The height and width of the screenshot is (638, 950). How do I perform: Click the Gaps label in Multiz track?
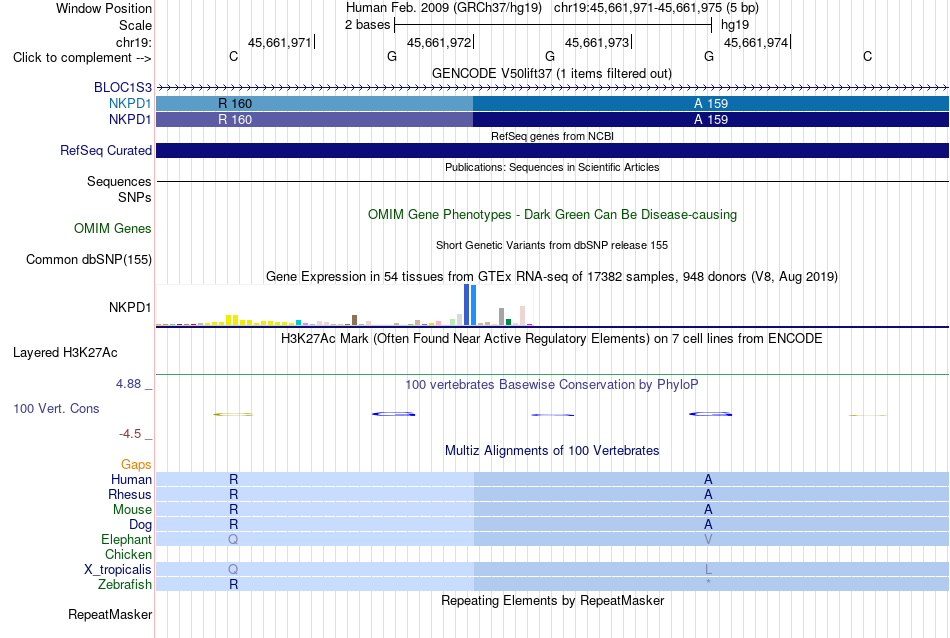click(136, 464)
